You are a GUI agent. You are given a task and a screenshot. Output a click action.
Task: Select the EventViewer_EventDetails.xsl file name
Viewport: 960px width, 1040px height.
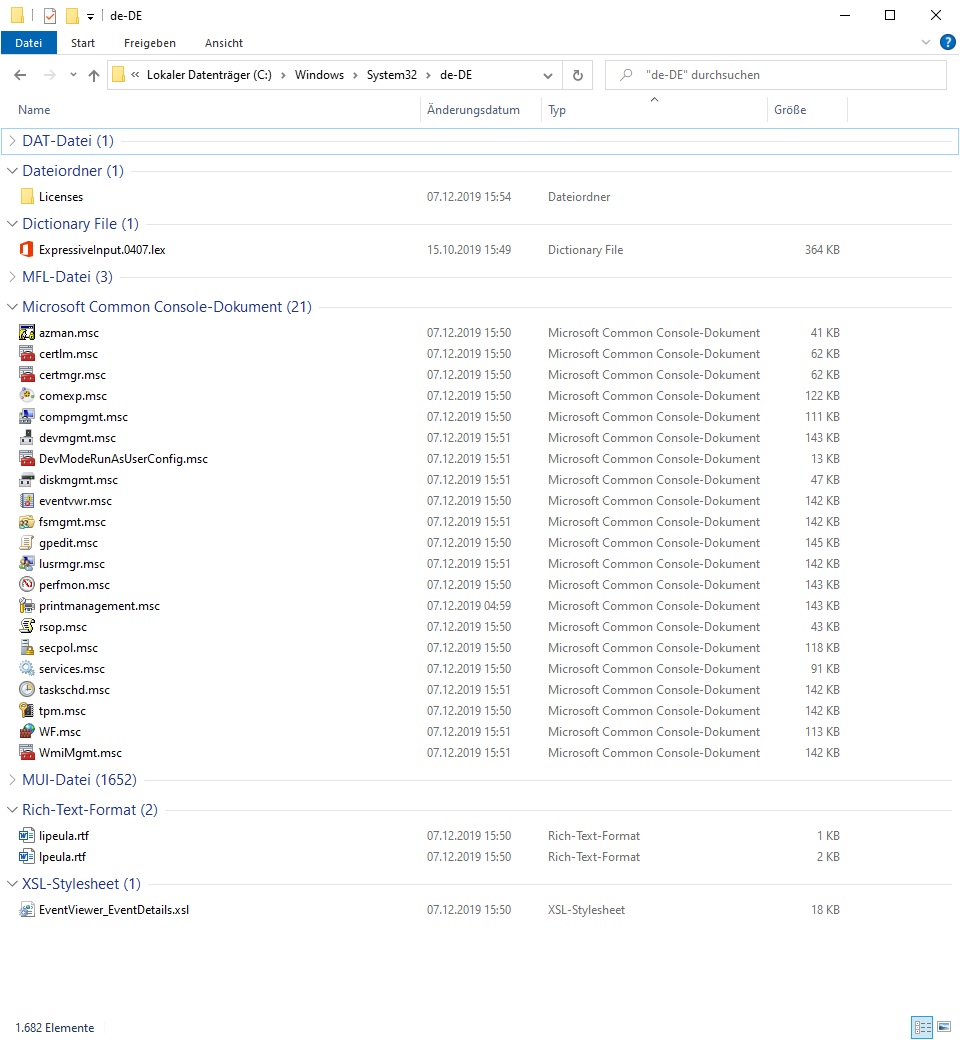pos(113,910)
